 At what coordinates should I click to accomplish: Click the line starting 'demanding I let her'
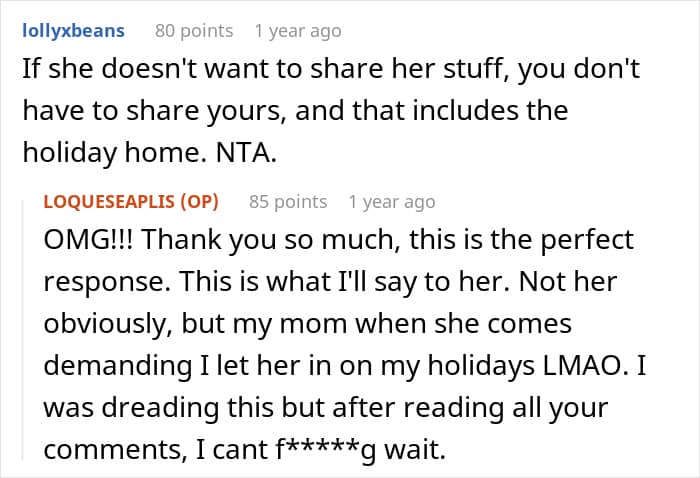pos(345,366)
